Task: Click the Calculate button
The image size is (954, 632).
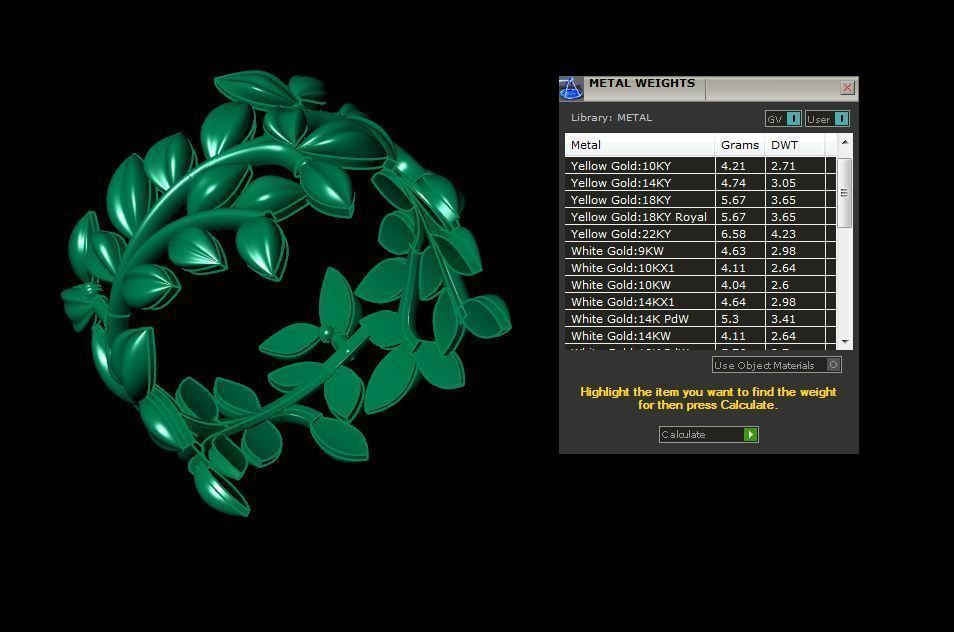Action: pyautogui.click(x=708, y=434)
